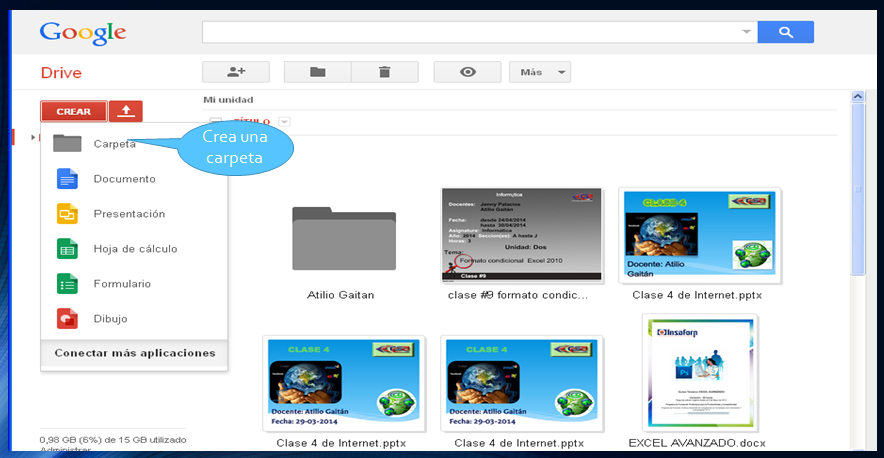Click the 'EXCEL AVANZADO.docx' file name
This screenshot has width=884, height=458.
[x=697, y=443]
